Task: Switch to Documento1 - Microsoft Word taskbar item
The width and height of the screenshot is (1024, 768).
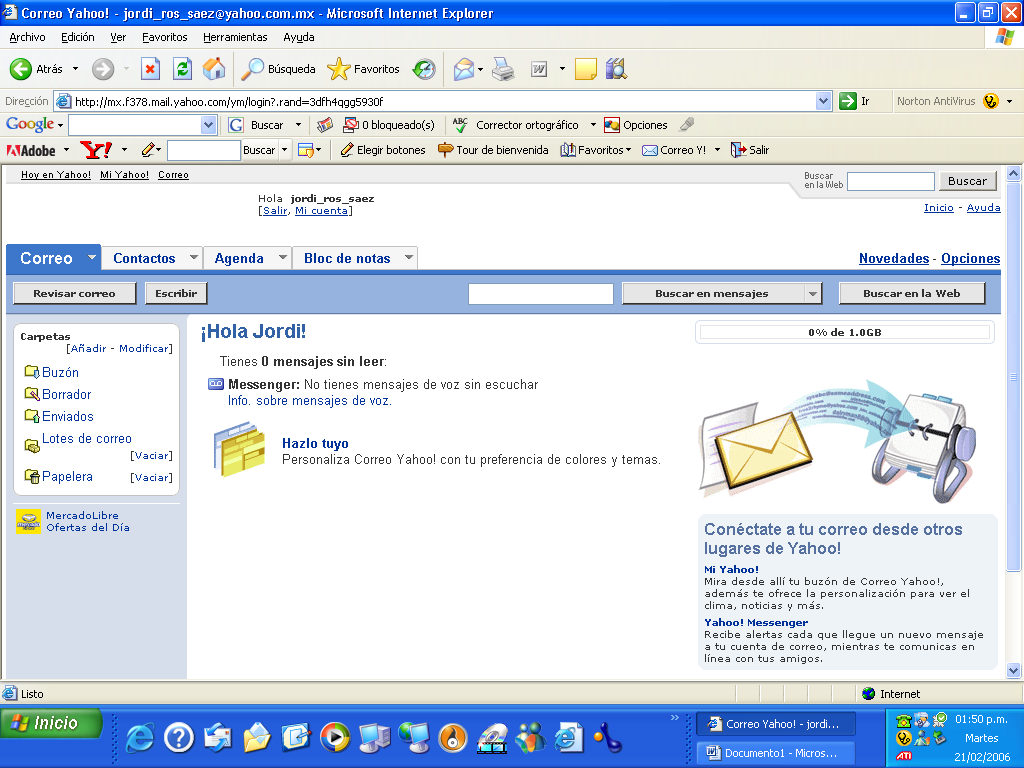Action: point(776,753)
